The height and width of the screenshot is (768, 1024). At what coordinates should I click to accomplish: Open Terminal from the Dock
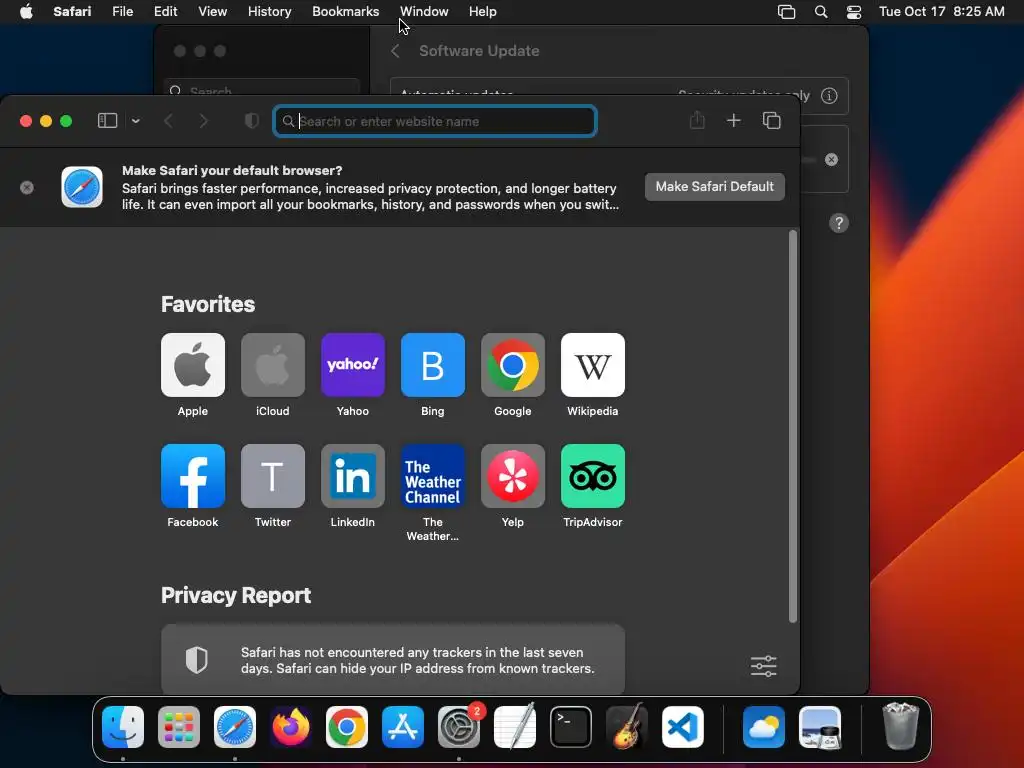coord(571,727)
